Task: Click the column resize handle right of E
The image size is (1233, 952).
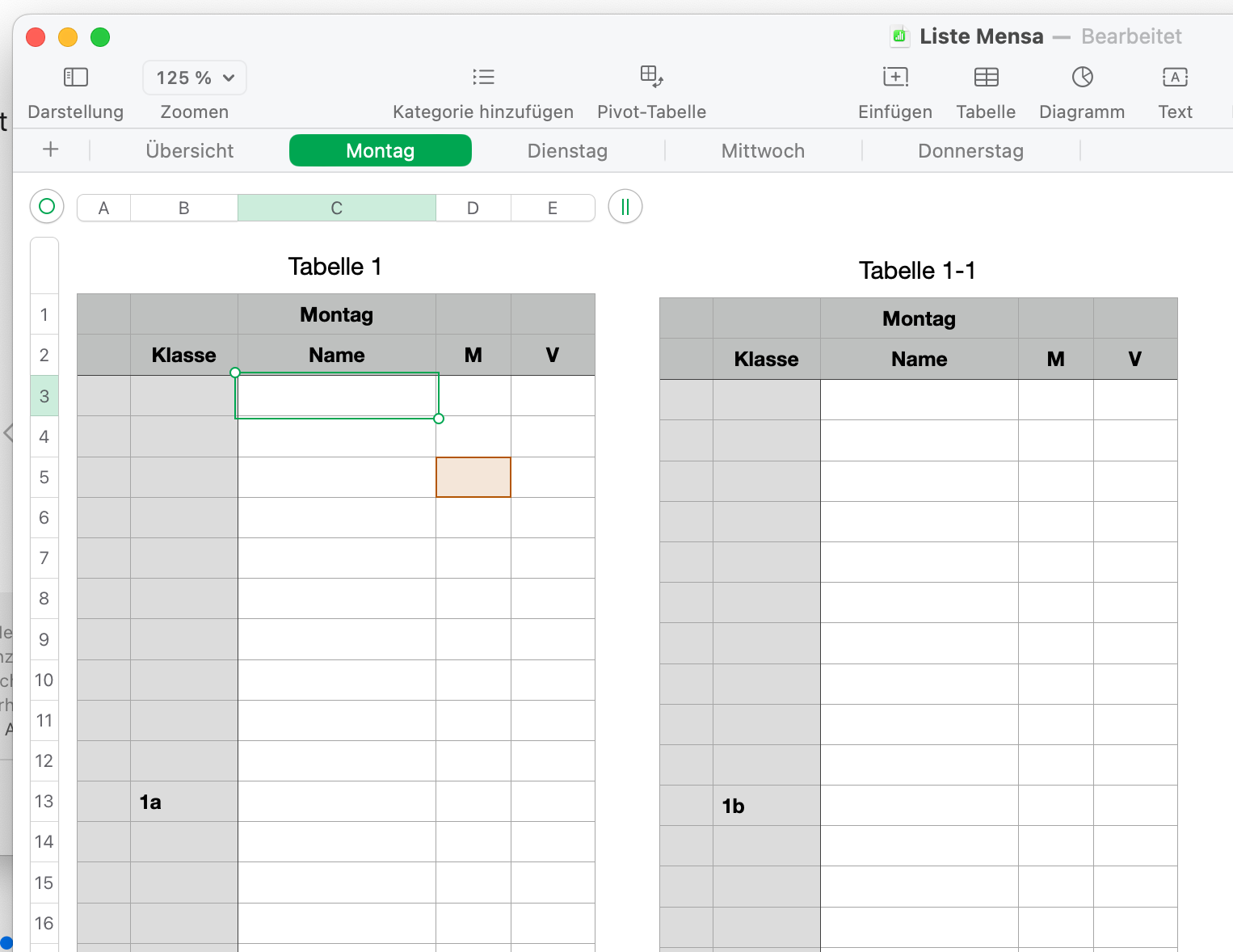Action: pyautogui.click(x=625, y=207)
